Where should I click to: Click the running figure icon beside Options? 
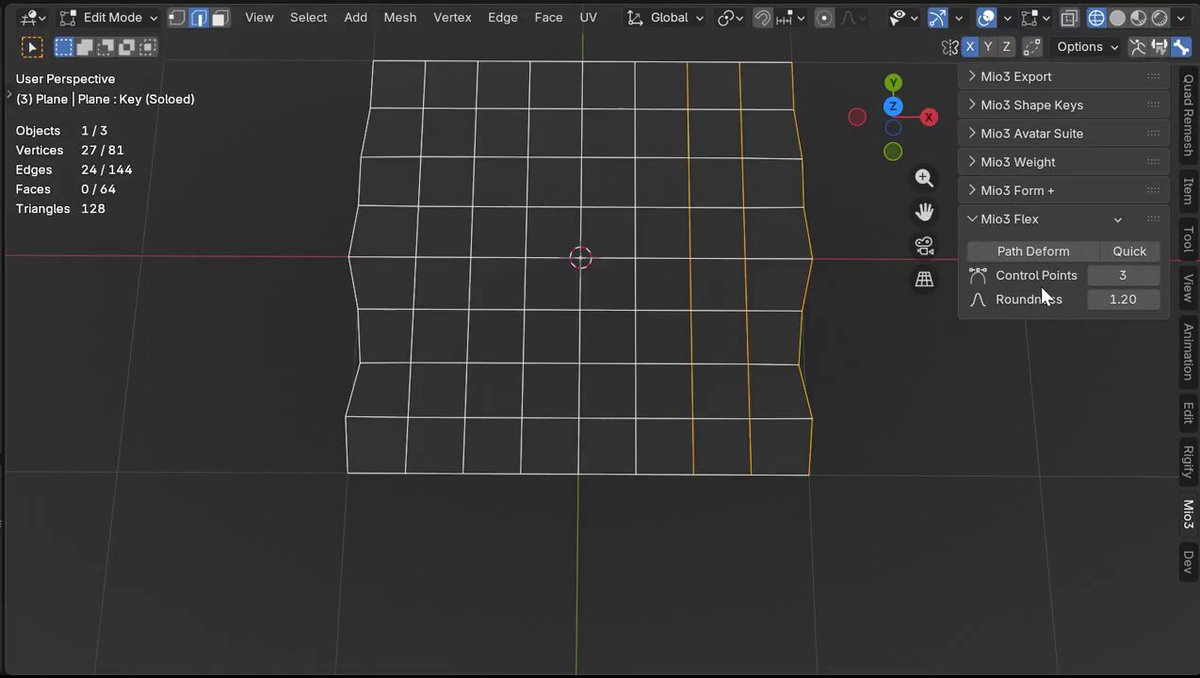point(1138,47)
